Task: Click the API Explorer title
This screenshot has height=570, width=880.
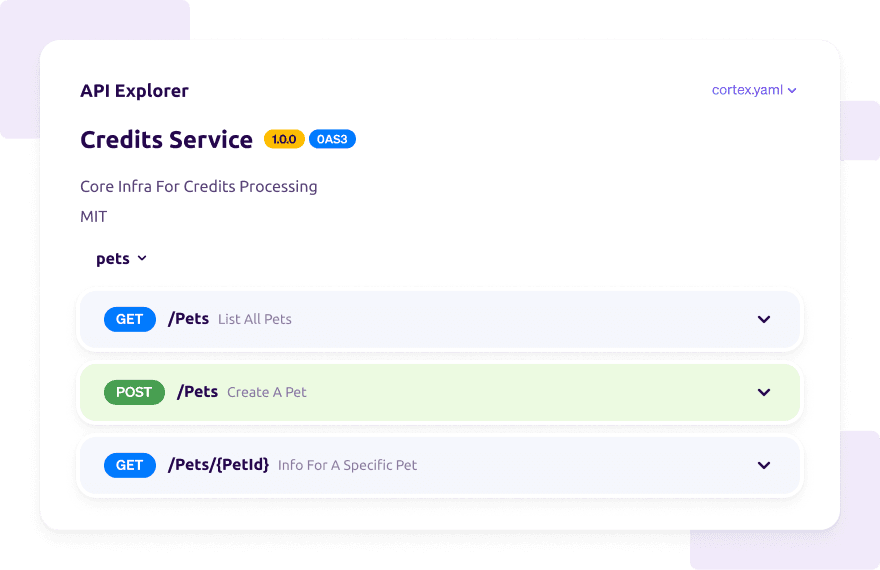Action: (134, 91)
